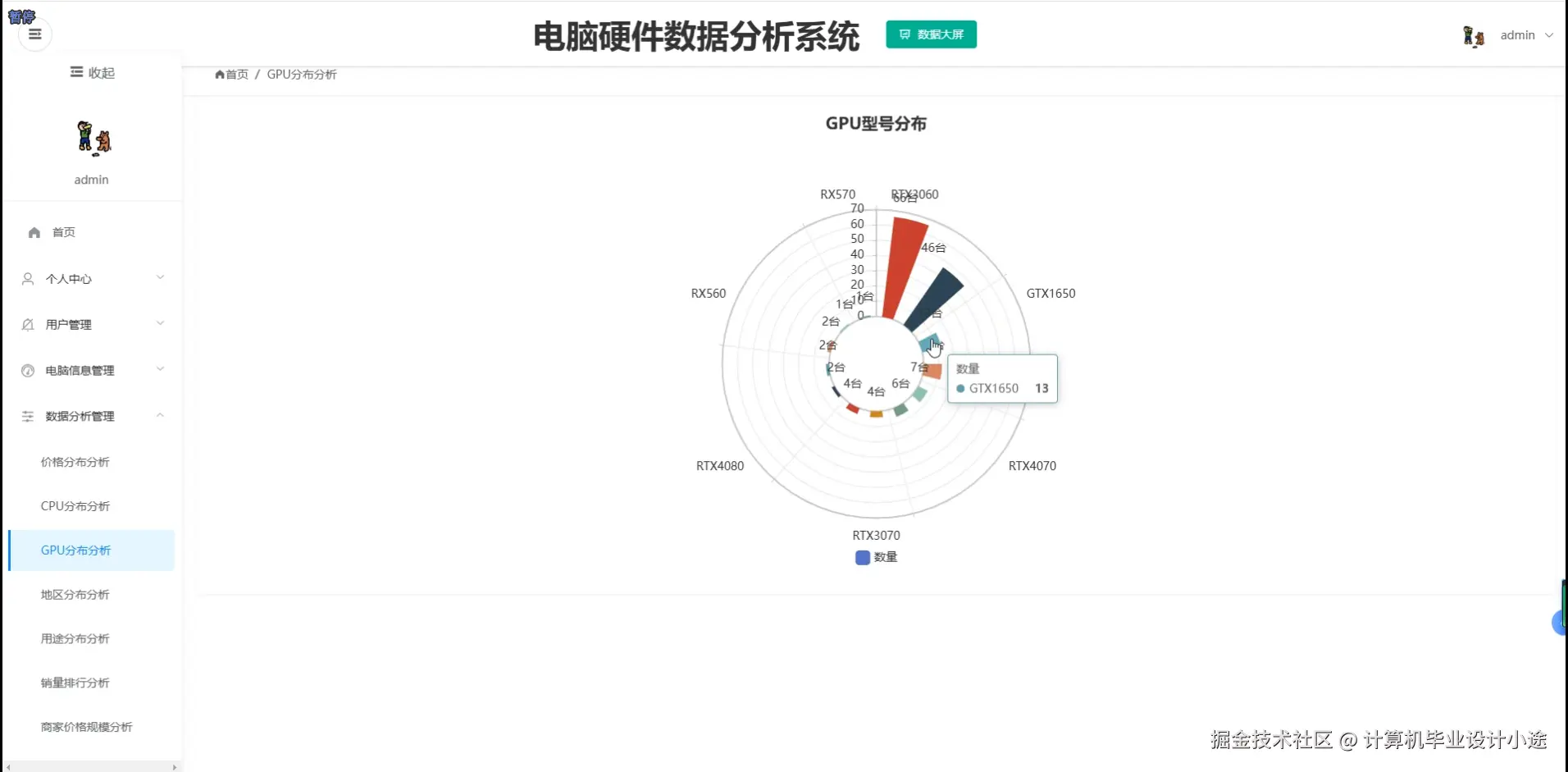Collapse the 数据分析管理 menu section
This screenshot has width=1568, height=772.
[92, 416]
